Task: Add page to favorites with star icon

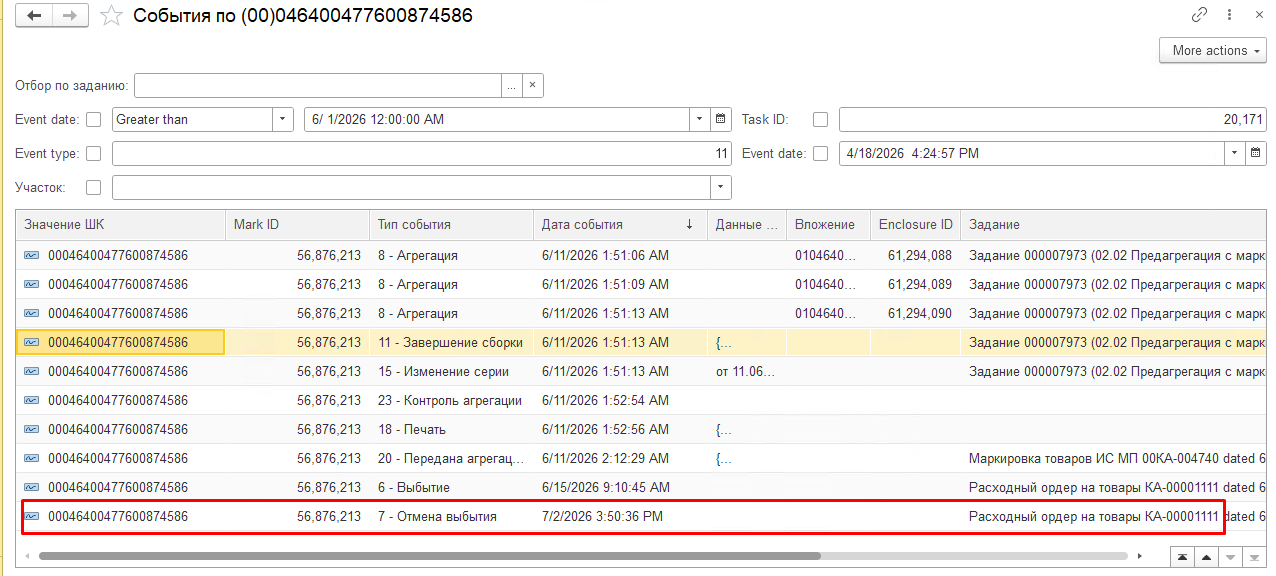Action: pyautogui.click(x=112, y=15)
